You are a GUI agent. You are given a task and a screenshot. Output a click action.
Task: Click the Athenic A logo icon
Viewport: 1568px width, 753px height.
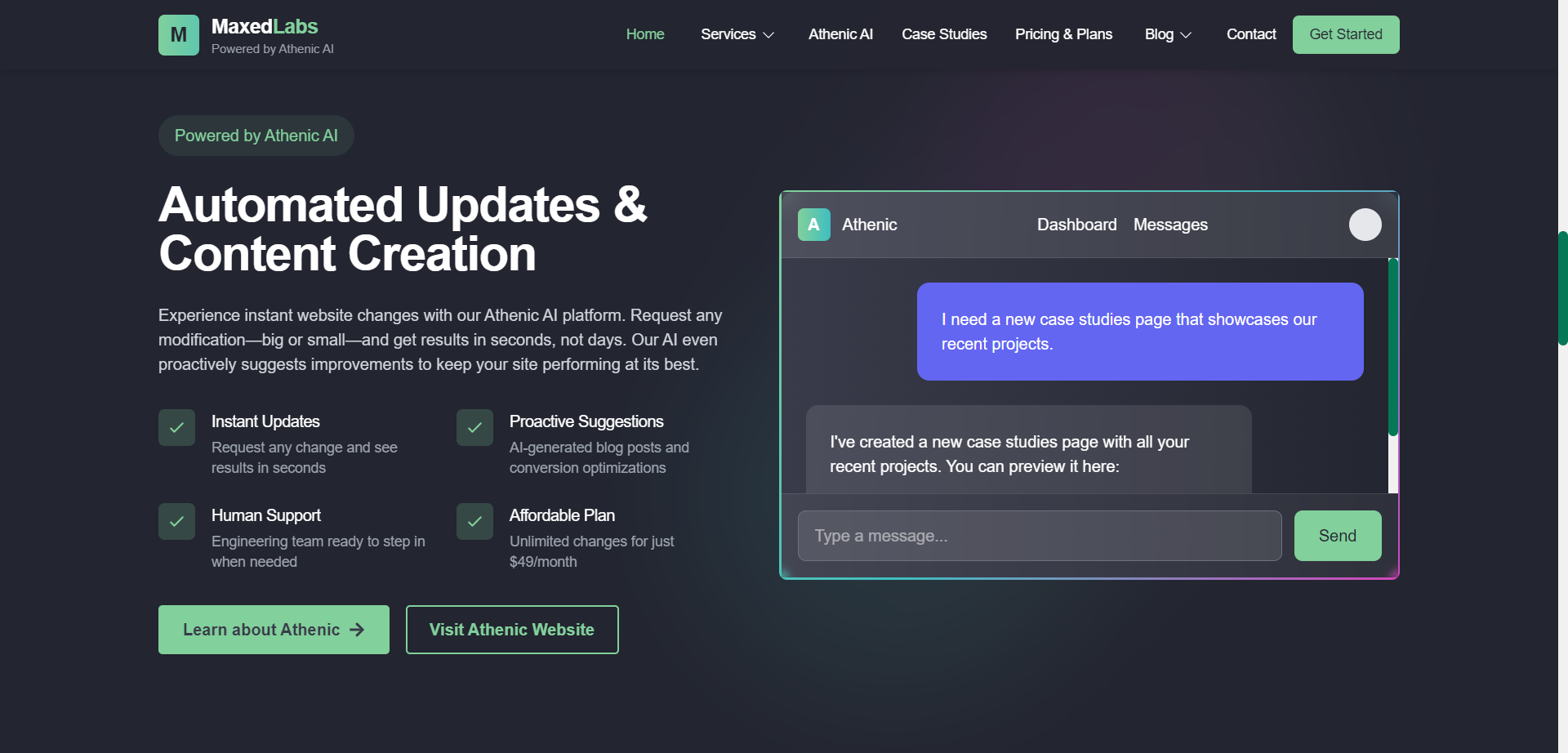[814, 225]
